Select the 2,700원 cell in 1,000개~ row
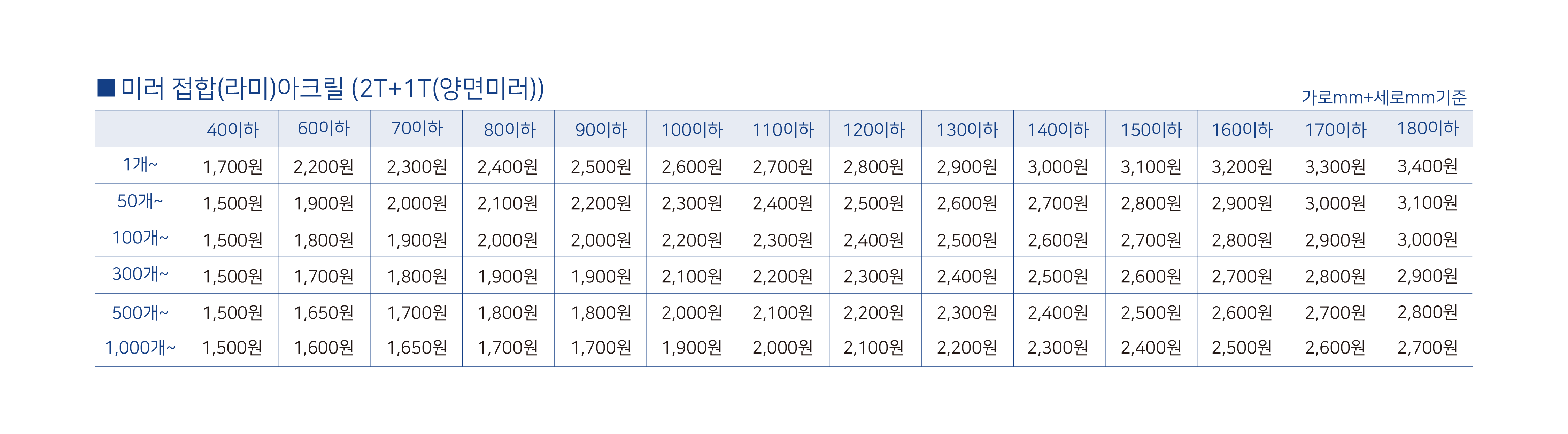The height and width of the screenshot is (434, 1568). point(1427,348)
